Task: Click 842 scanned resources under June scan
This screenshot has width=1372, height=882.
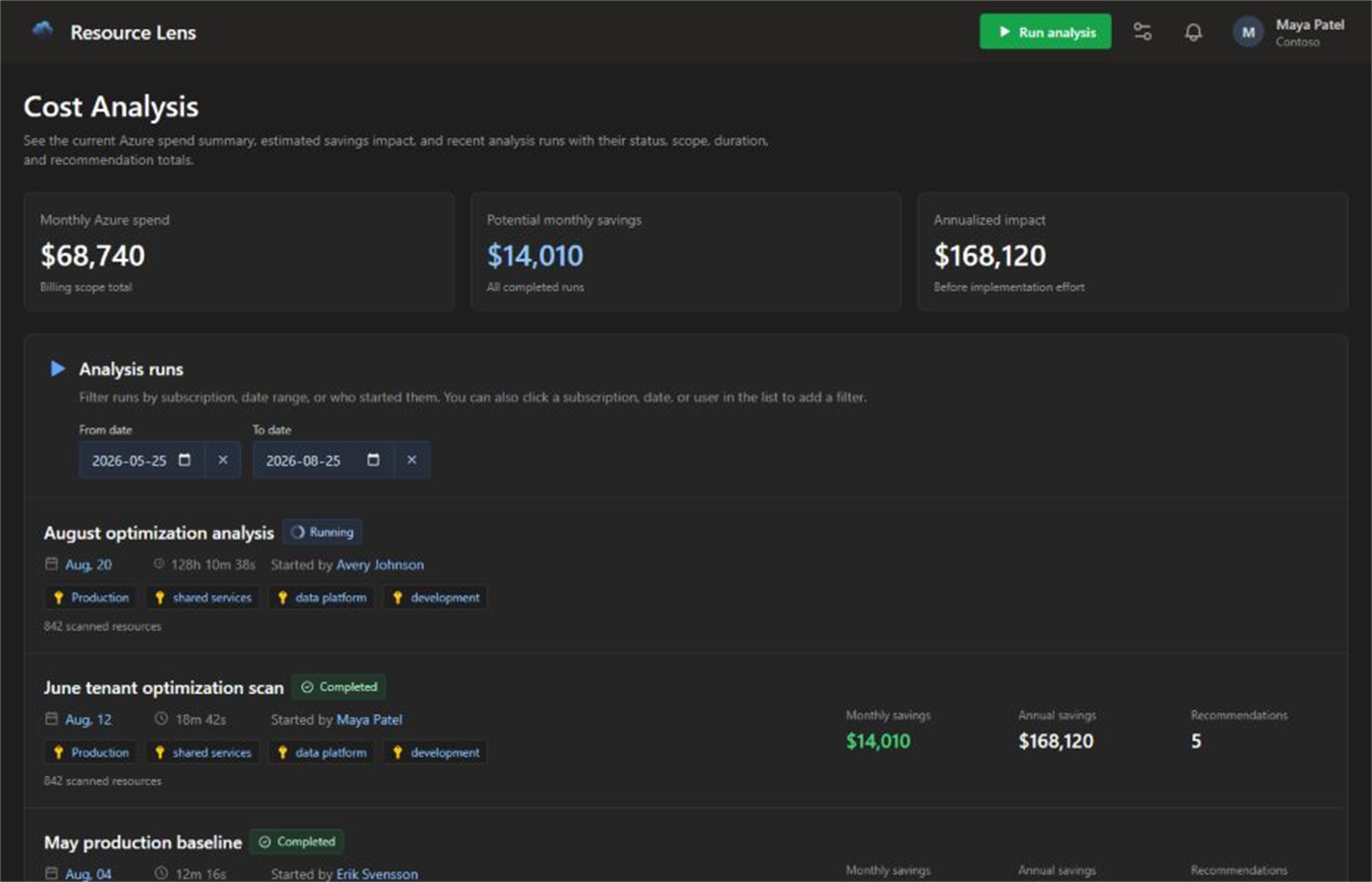Action: point(102,781)
